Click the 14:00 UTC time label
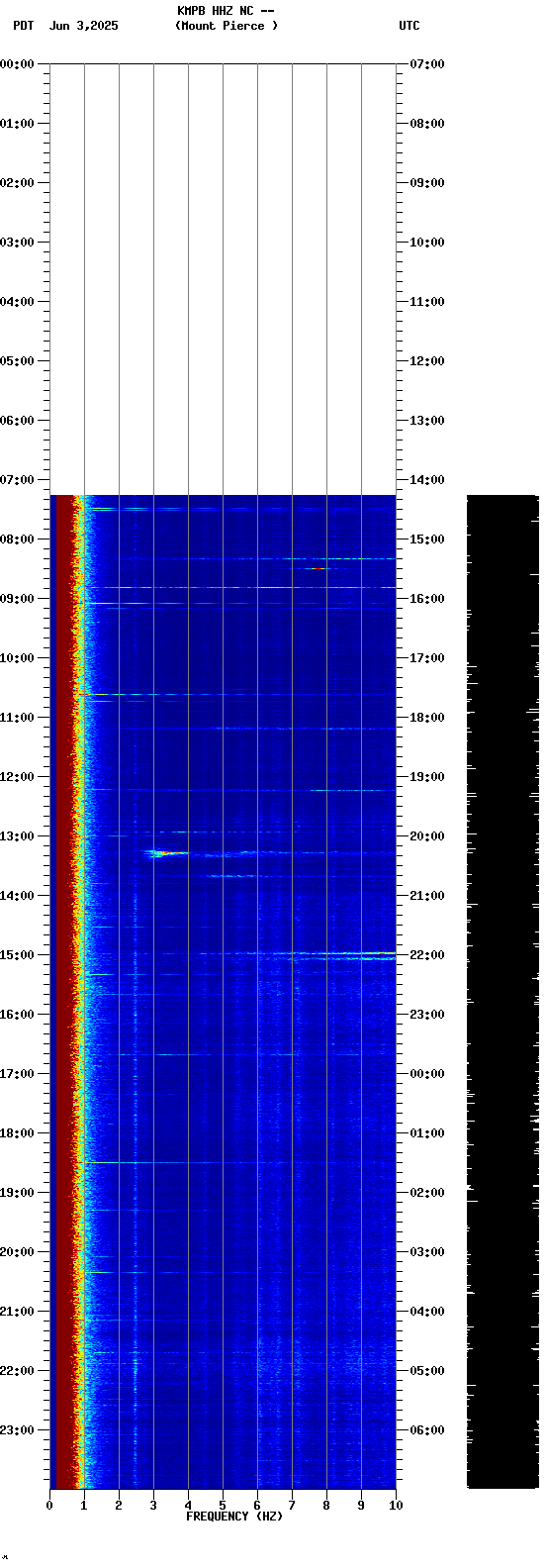546x1568 pixels. (427, 480)
